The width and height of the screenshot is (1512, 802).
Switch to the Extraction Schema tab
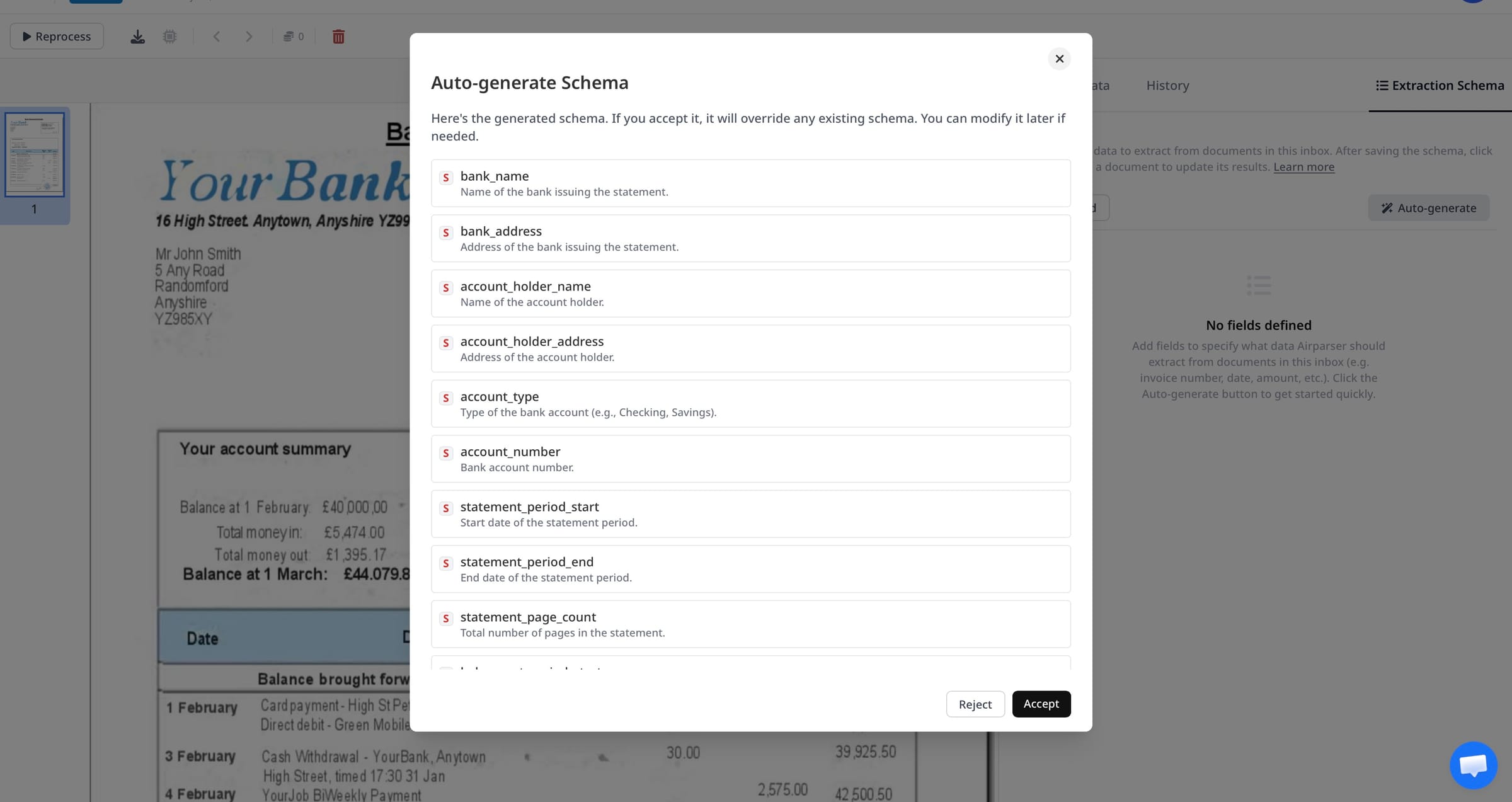(x=1440, y=85)
